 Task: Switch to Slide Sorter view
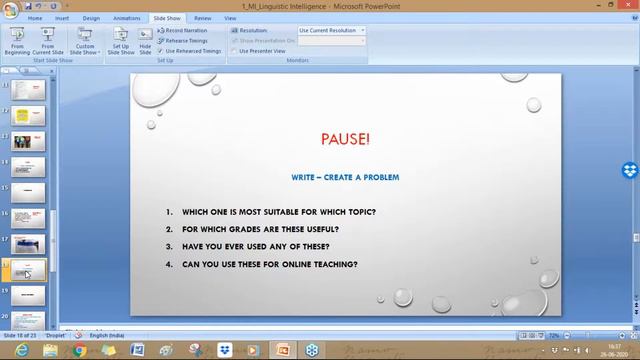pos(532,336)
